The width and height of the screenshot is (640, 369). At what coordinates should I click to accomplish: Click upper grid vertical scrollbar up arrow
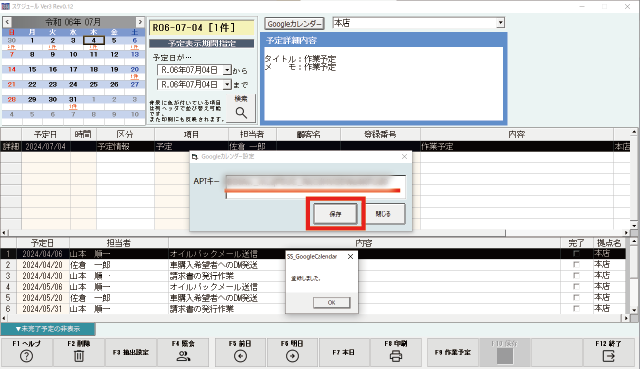(x=633, y=132)
